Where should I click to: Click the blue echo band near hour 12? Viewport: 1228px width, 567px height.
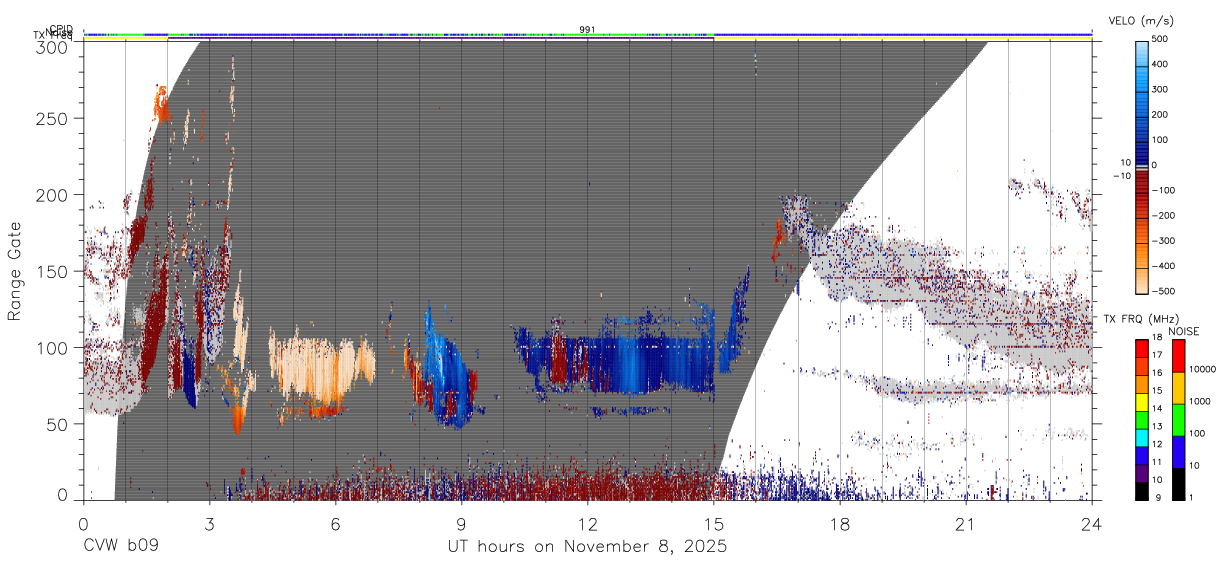(630, 362)
